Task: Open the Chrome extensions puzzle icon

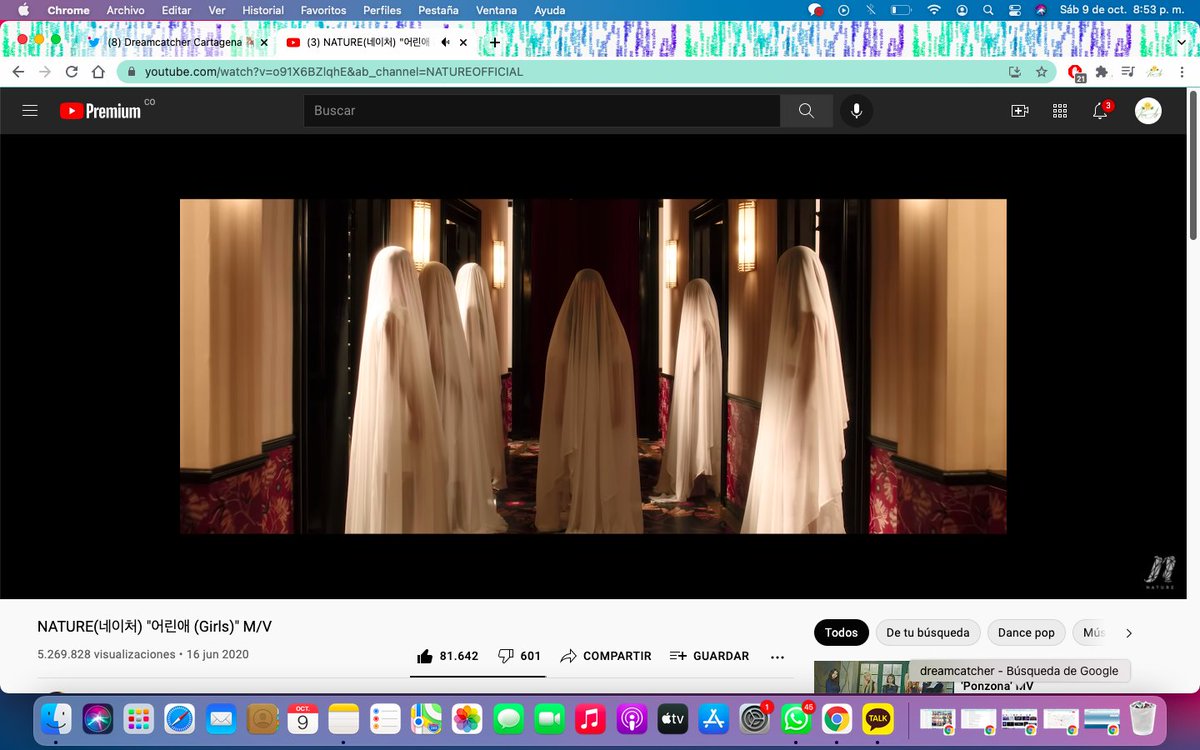Action: pyautogui.click(x=1102, y=72)
